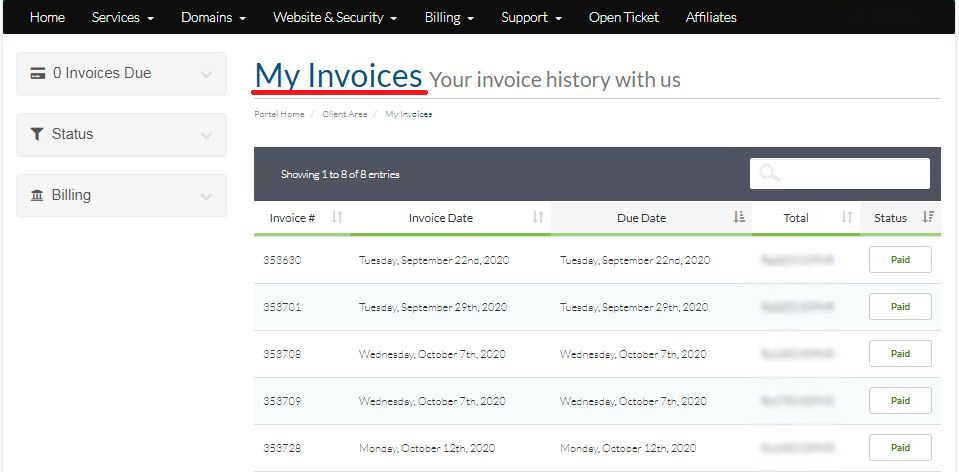The width and height of the screenshot is (959, 472).
Task: Sort by Total column arrows icon
Action: point(847,217)
